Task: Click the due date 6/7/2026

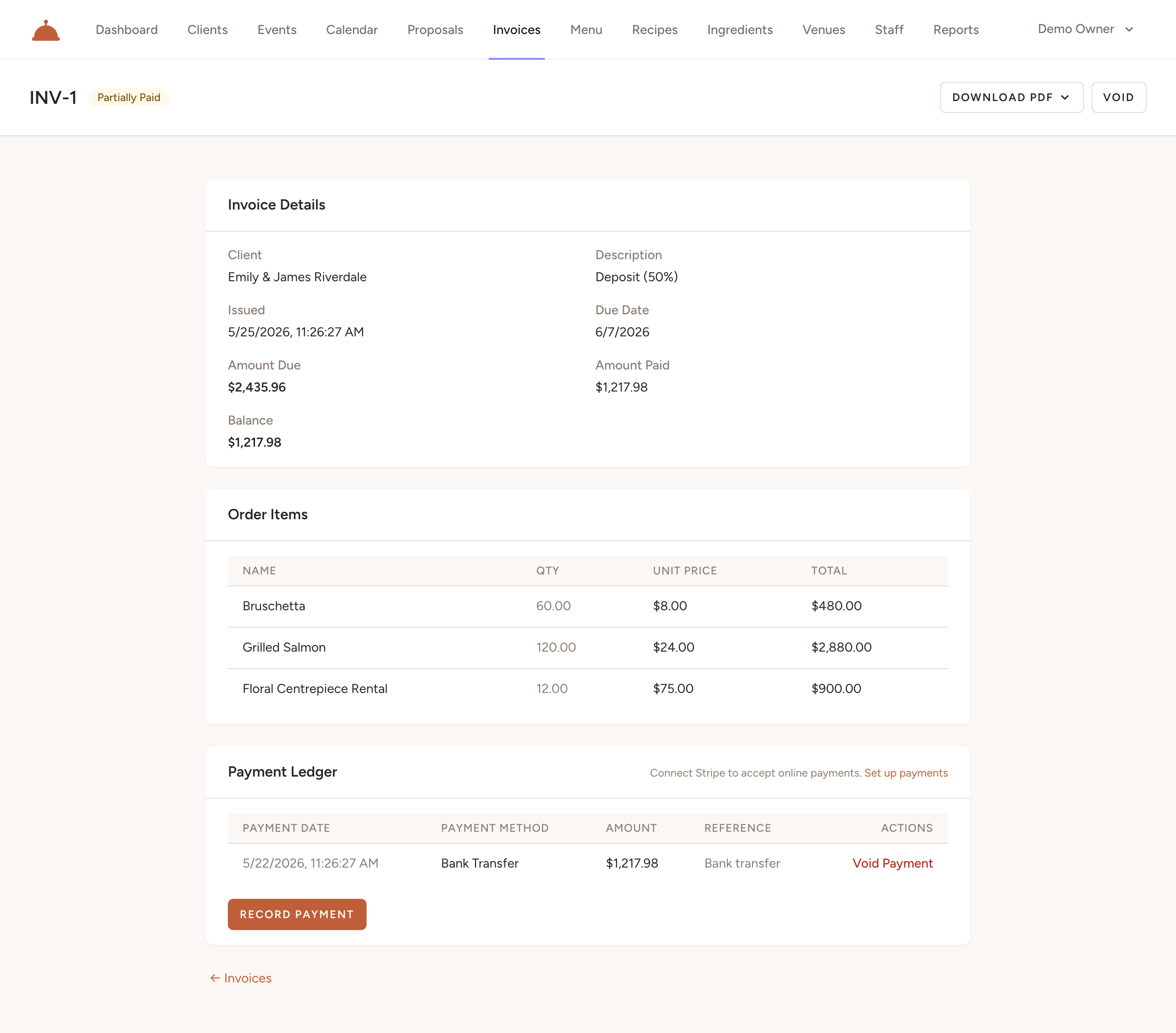Action: (x=622, y=332)
